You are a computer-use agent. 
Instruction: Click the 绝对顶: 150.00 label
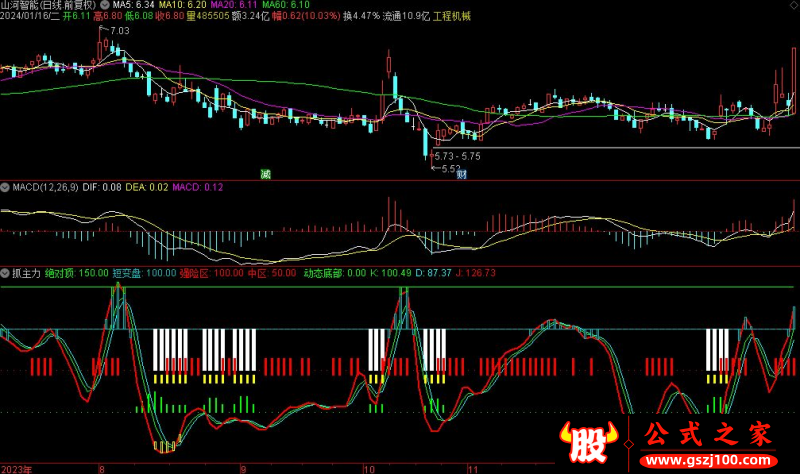pos(77,273)
